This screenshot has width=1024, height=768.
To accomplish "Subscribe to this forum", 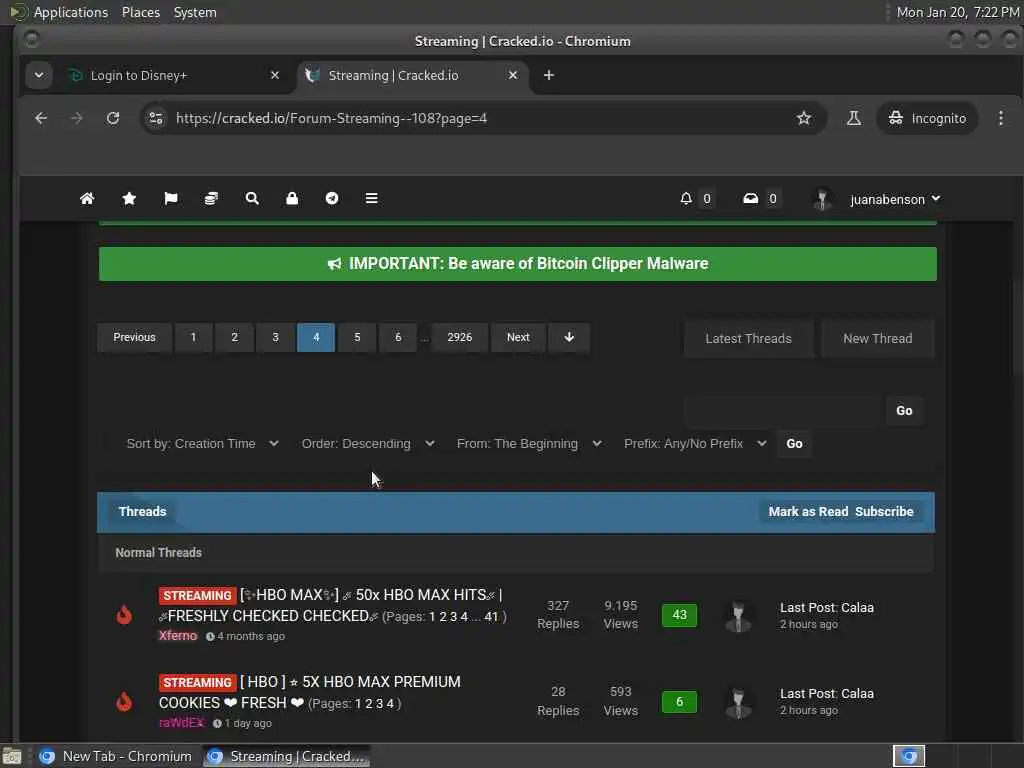I will click(884, 512).
